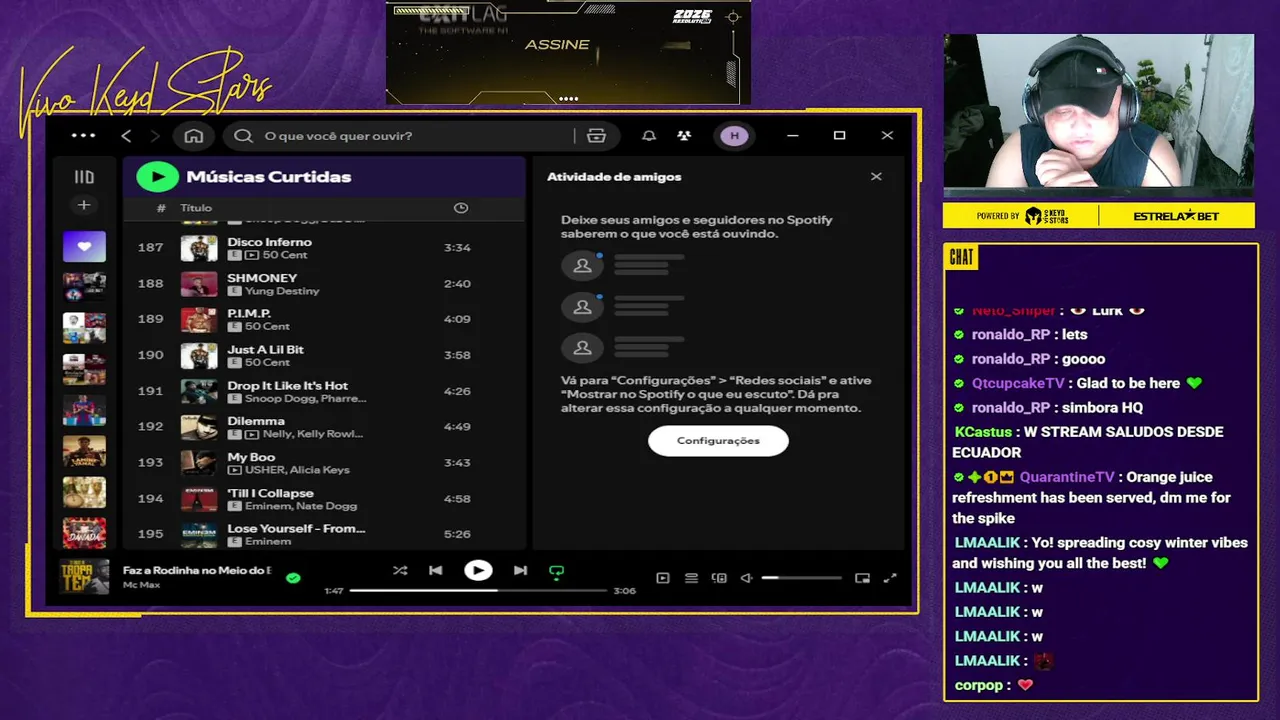Seek in the song progress bar
Image resolution: width=1280 pixels, height=720 pixels.
click(478, 591)
